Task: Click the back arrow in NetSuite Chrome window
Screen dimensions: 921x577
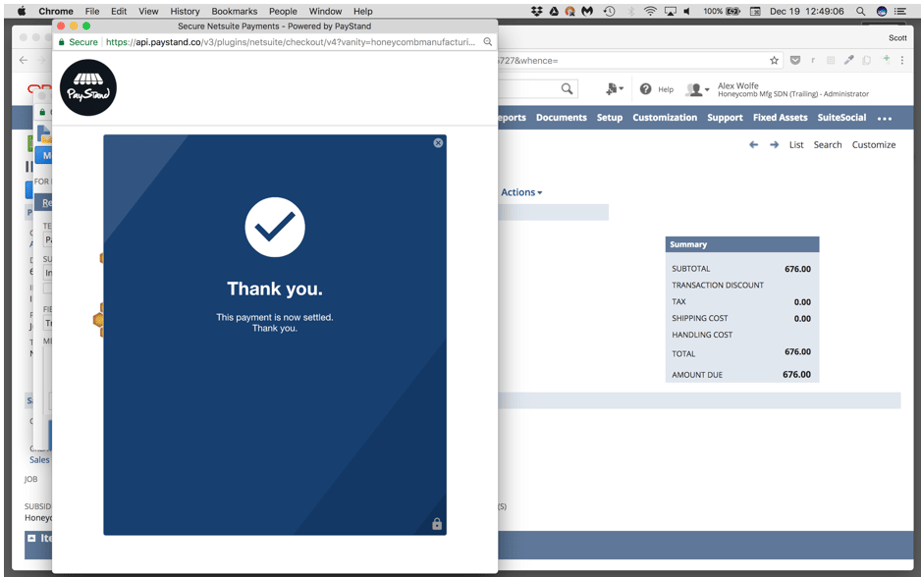Action: click(23, 60)
